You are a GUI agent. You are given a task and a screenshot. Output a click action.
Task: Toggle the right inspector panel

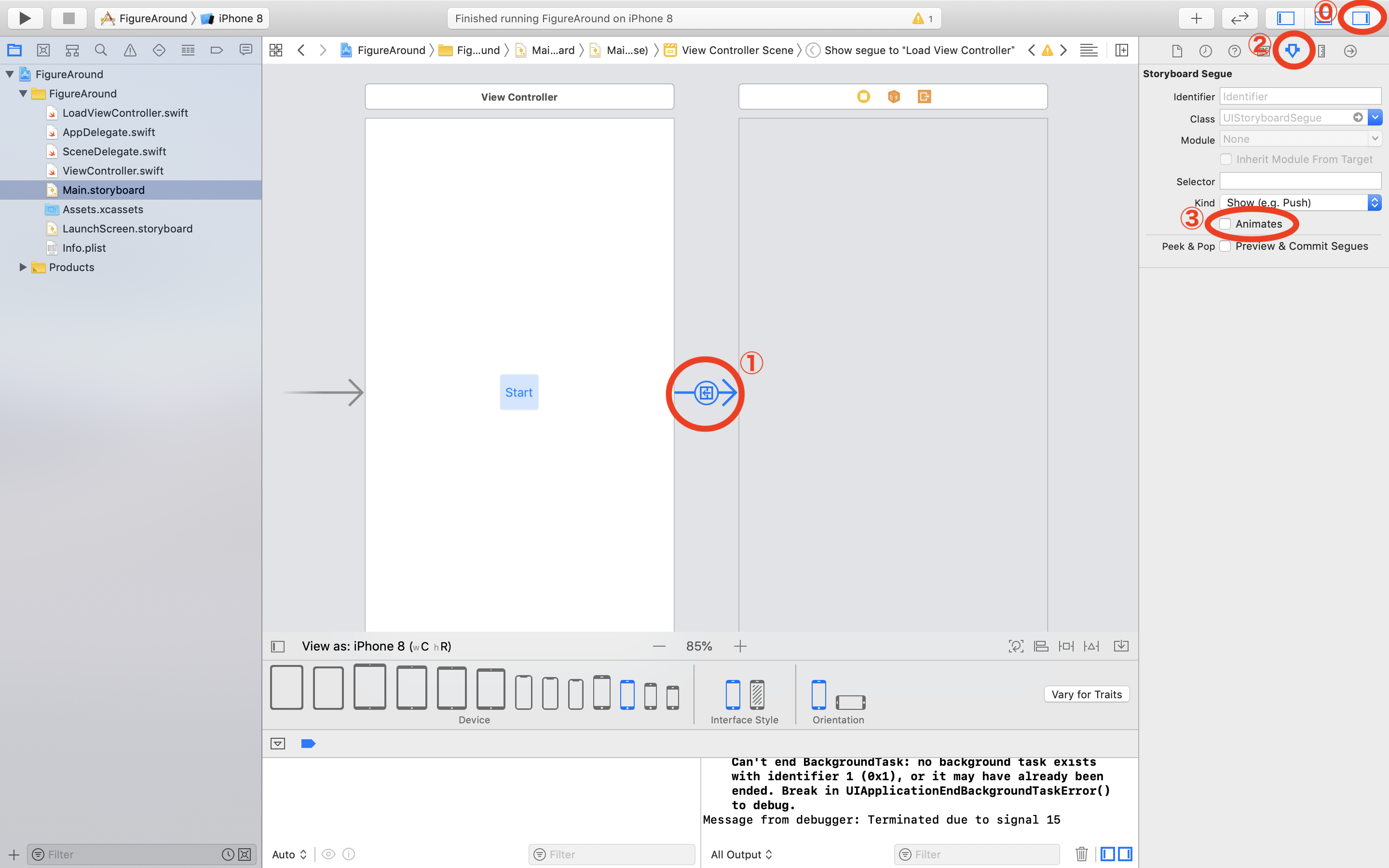pyautogui.click(x=1360, y=18)
